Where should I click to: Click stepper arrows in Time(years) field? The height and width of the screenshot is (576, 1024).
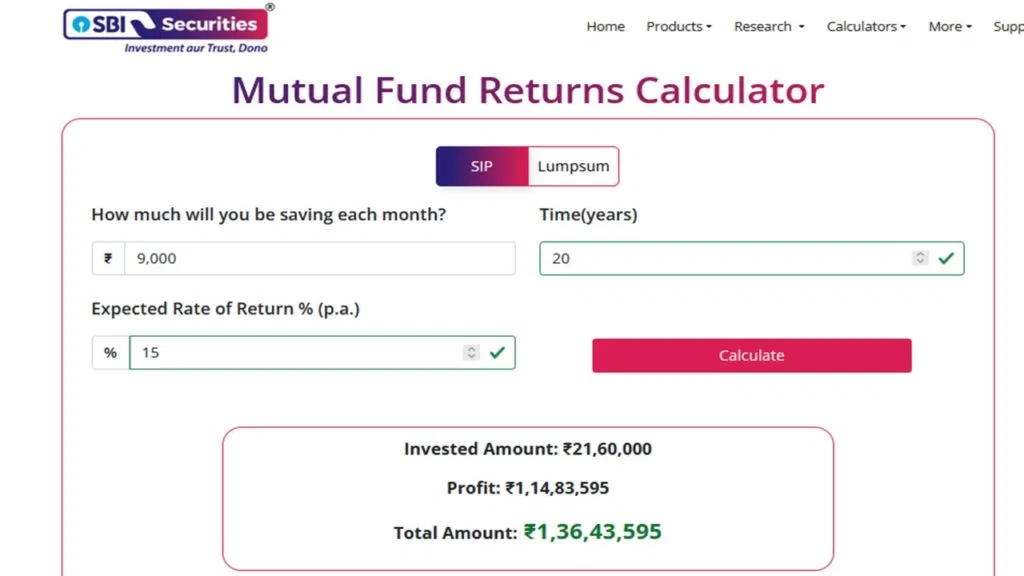tap(920, 258)
